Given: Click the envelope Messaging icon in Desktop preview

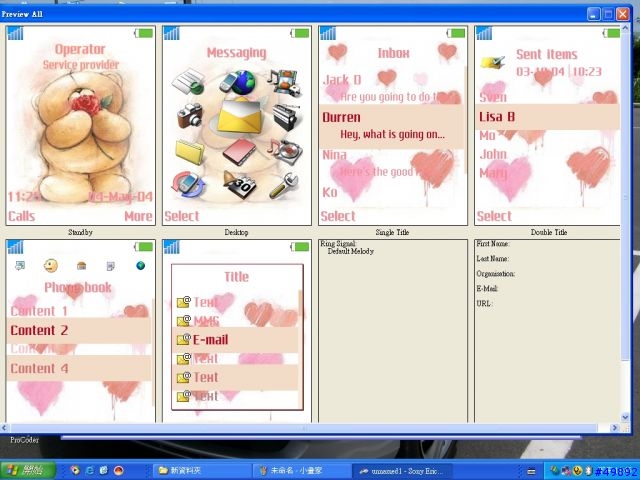Looking at the screenshot, I should 239,116.
